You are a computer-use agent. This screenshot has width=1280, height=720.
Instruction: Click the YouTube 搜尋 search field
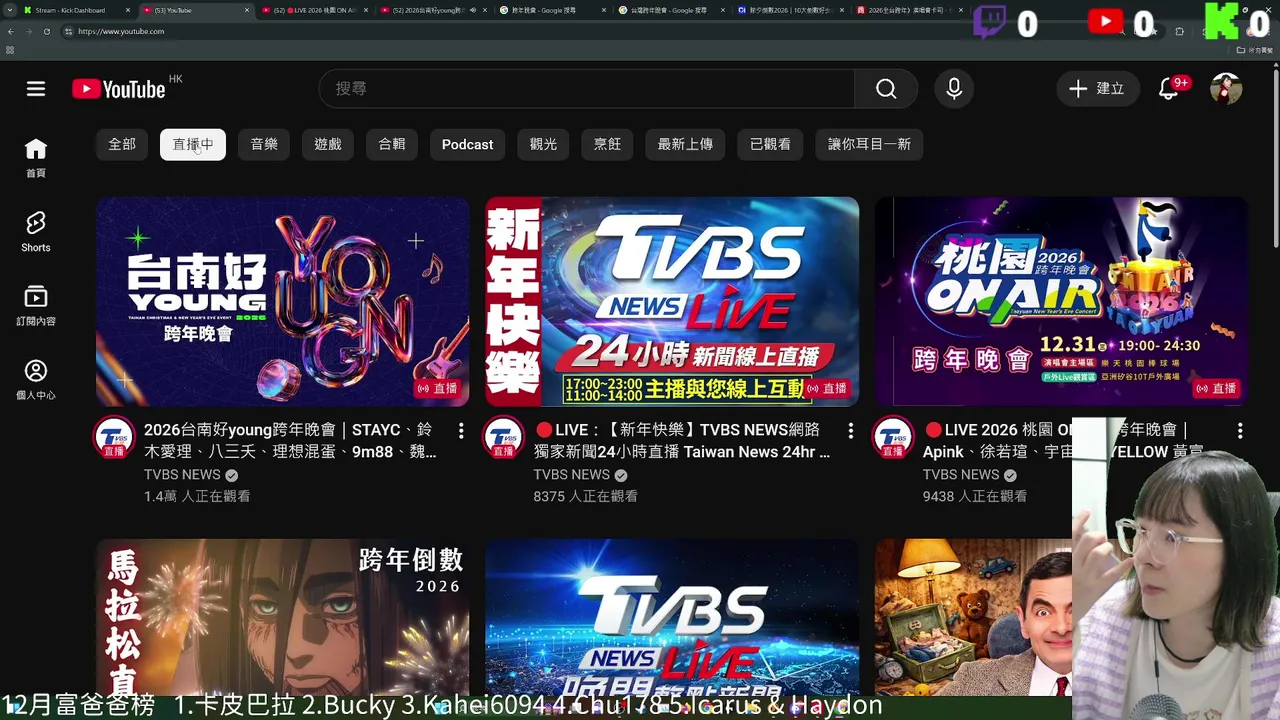click(x=587, y=89)
